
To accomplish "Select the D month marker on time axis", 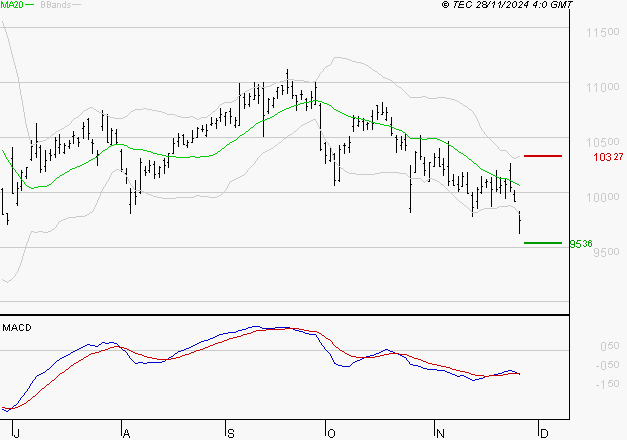I will point(541,433).
